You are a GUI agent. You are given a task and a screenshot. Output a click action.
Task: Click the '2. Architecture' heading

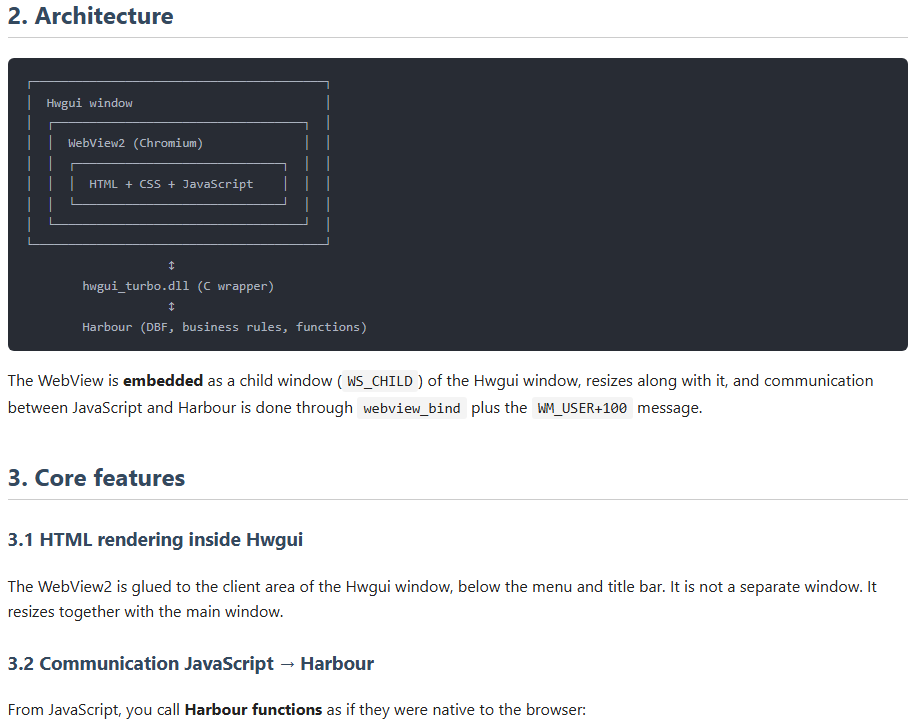pyautogui.click(x=91, y=16)
